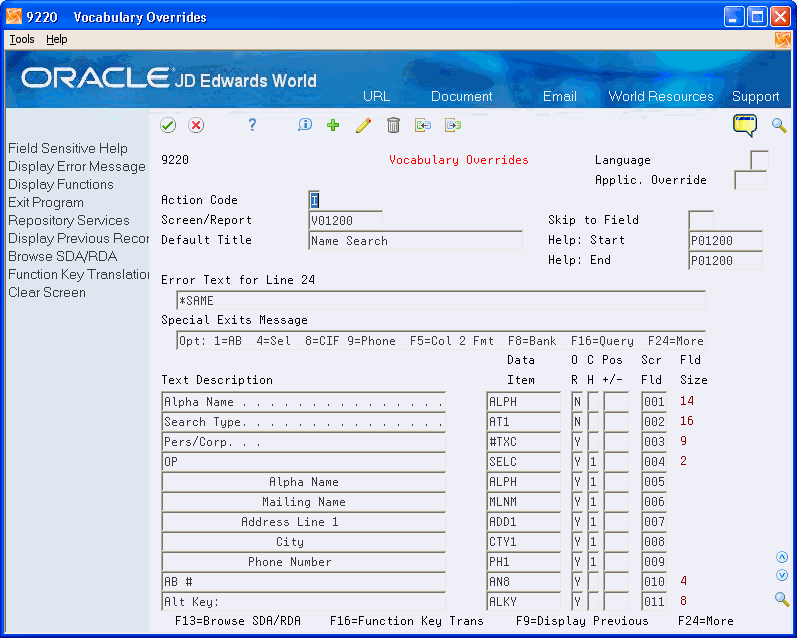Click the green checkmark OK icon
This screenshot has width=797, height=638.
click(x=168, y=125)
